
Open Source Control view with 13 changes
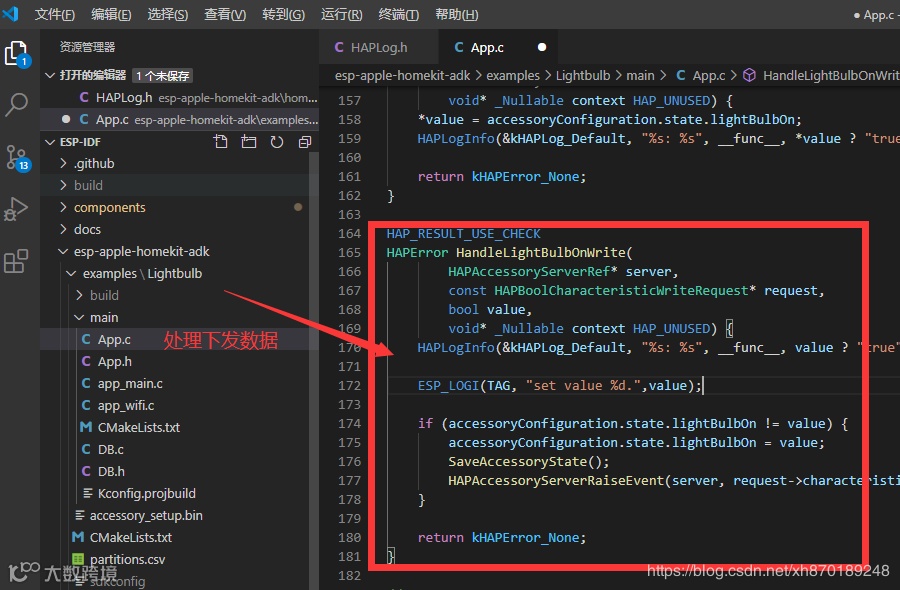pyautogui.click(x=17, y=158)
